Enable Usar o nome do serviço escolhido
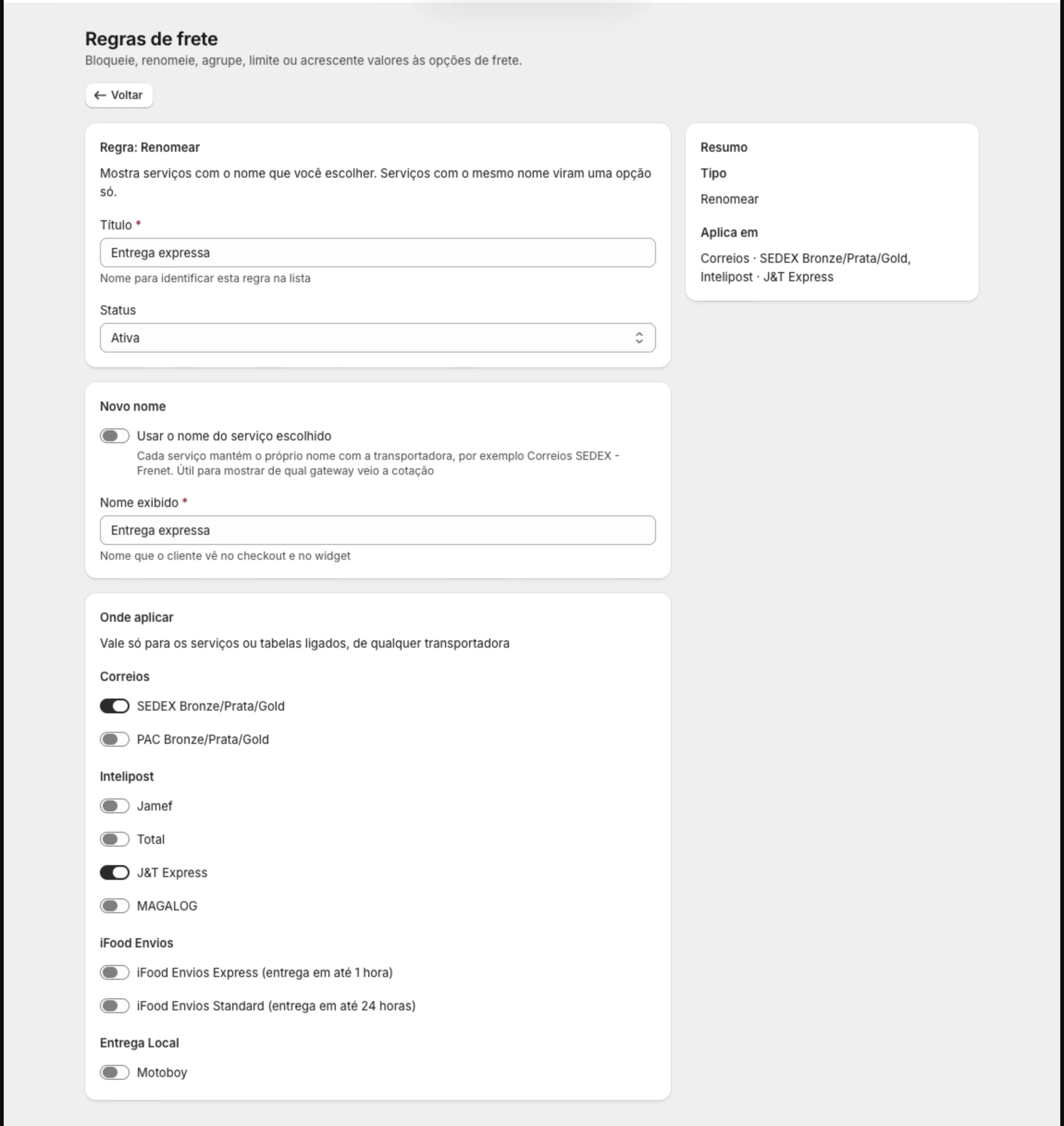 coord(115,436)
